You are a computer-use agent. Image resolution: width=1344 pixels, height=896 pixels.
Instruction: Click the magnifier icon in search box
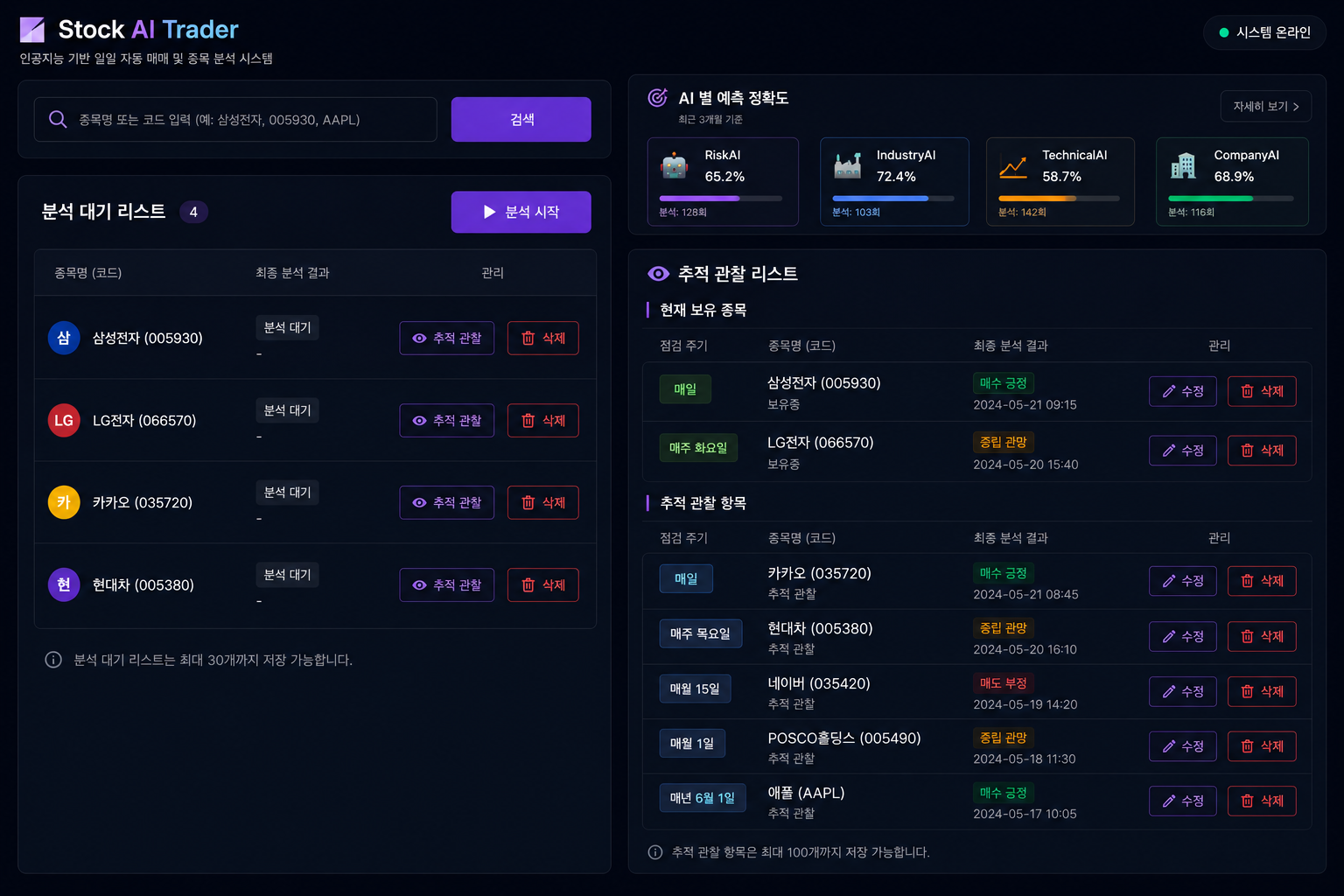point(58,119)
